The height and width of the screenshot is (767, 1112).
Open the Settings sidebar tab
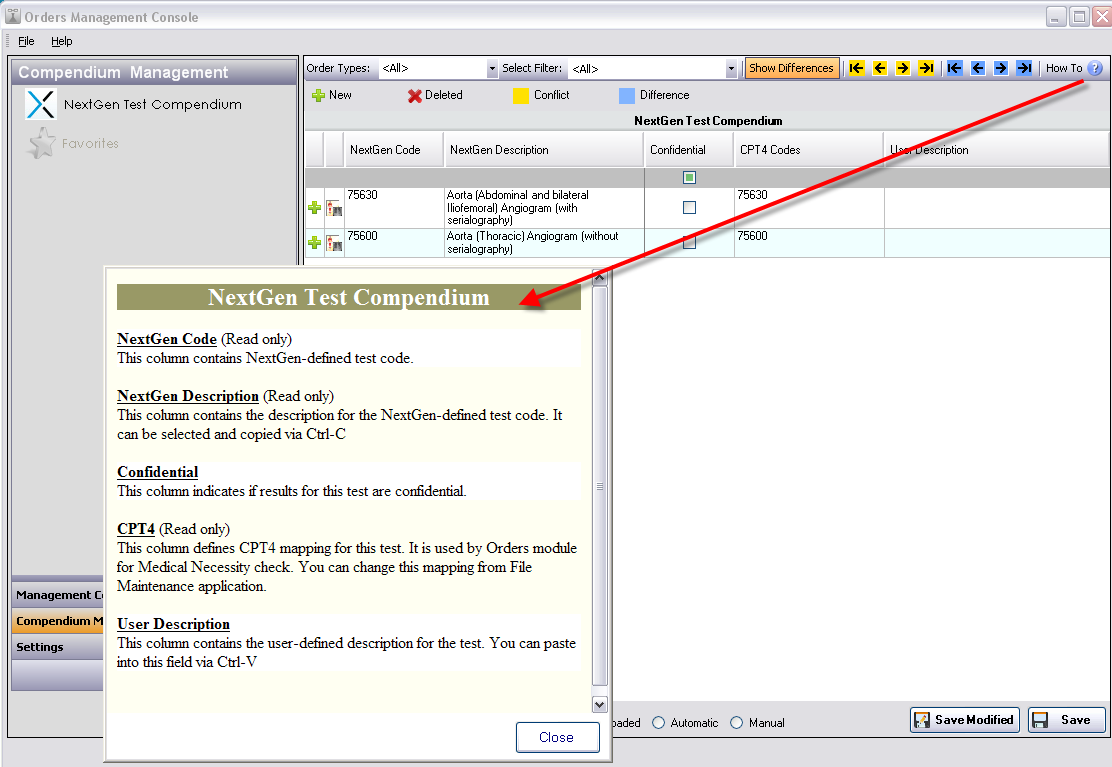pos(58,646)
